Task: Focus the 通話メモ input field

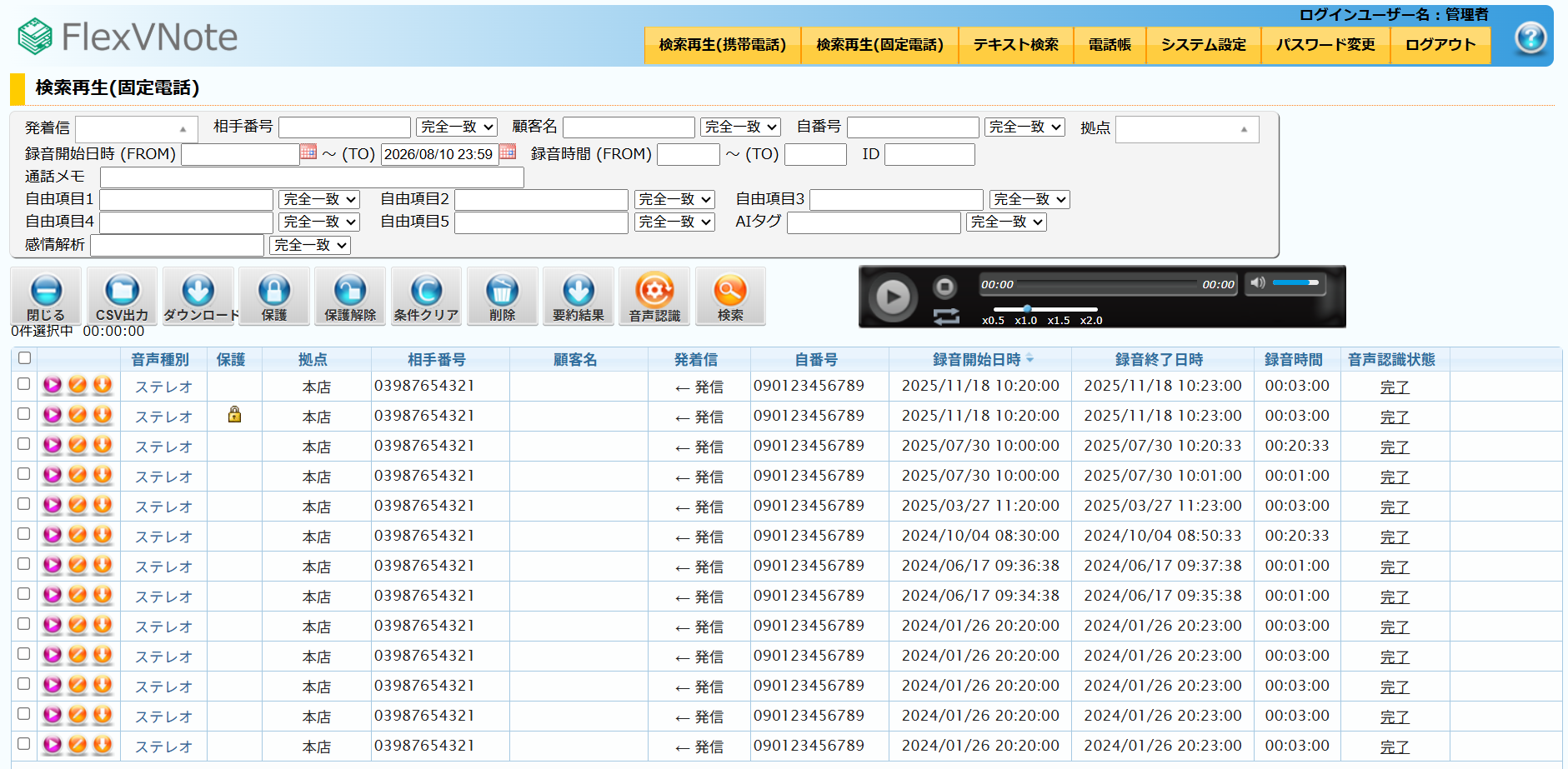Action: (x=312, y=177)
